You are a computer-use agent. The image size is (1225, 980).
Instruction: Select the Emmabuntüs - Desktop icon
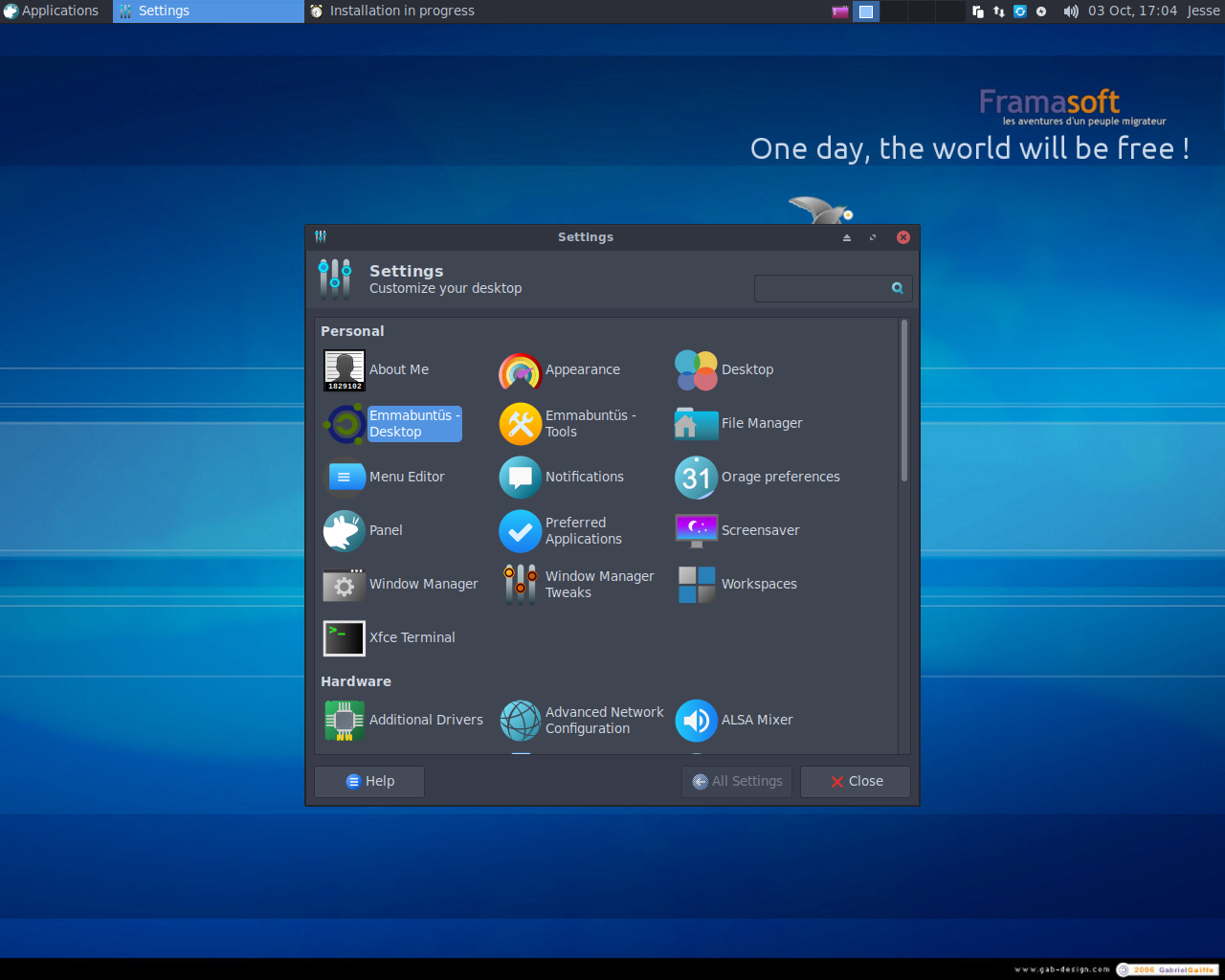tap(345, 424)
